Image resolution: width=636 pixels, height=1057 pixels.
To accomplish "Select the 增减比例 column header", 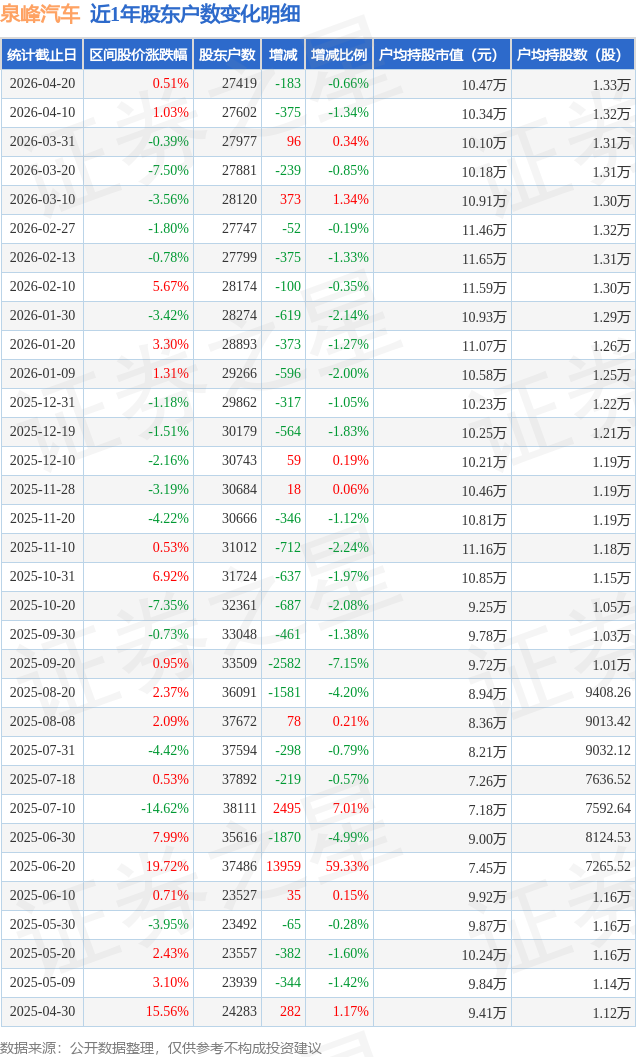I will point(339,55).
